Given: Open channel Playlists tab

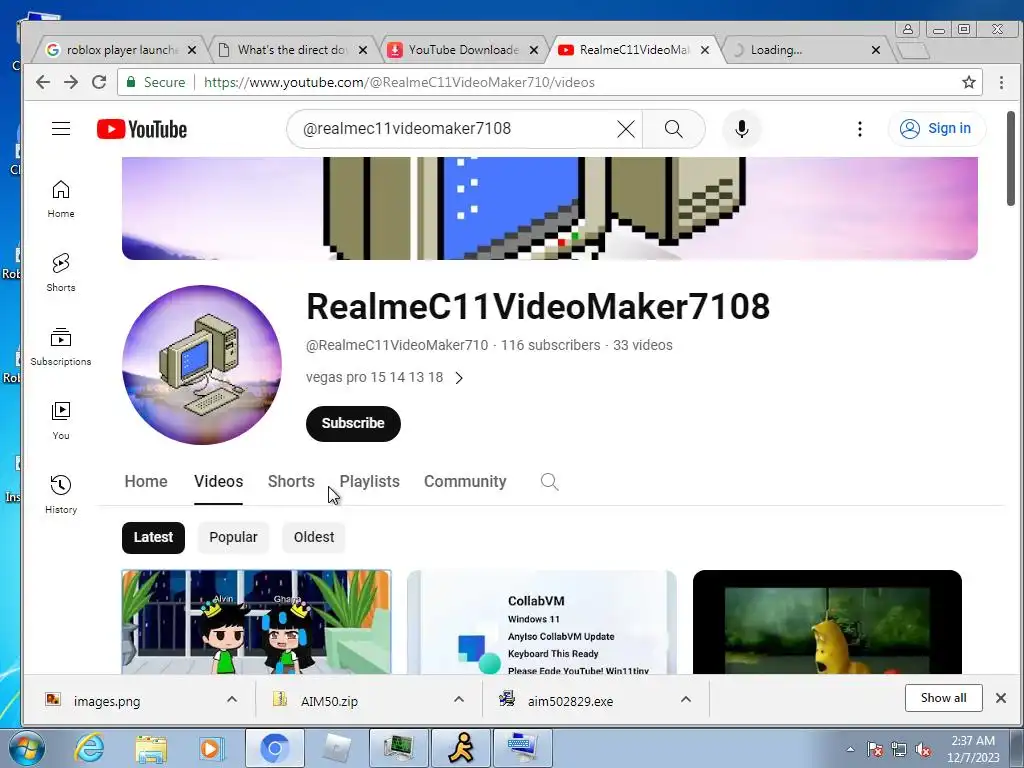Looking at the screenshot, I should point(370,481).
